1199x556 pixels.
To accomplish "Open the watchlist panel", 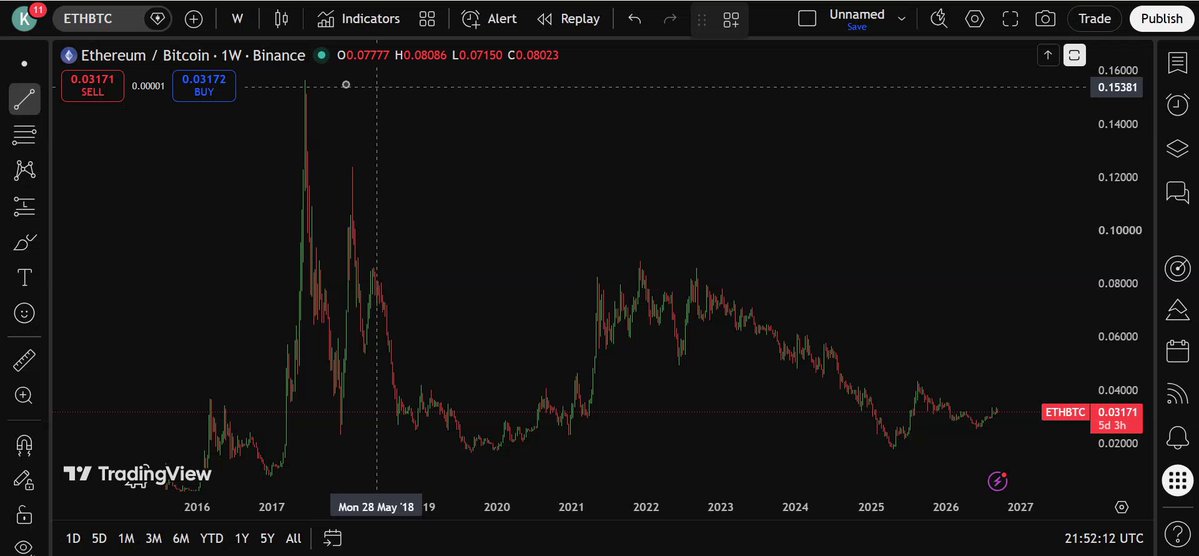I will (x=1178, y=63).
